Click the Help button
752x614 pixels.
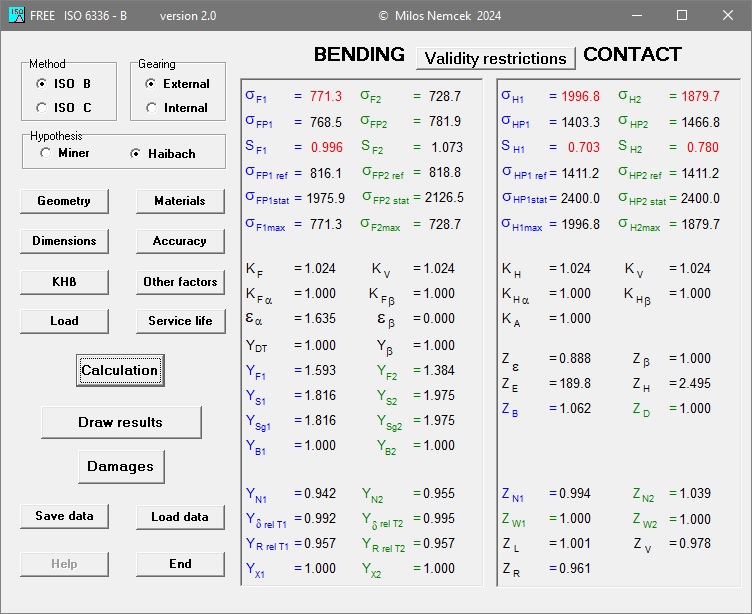tap(64, 564)
